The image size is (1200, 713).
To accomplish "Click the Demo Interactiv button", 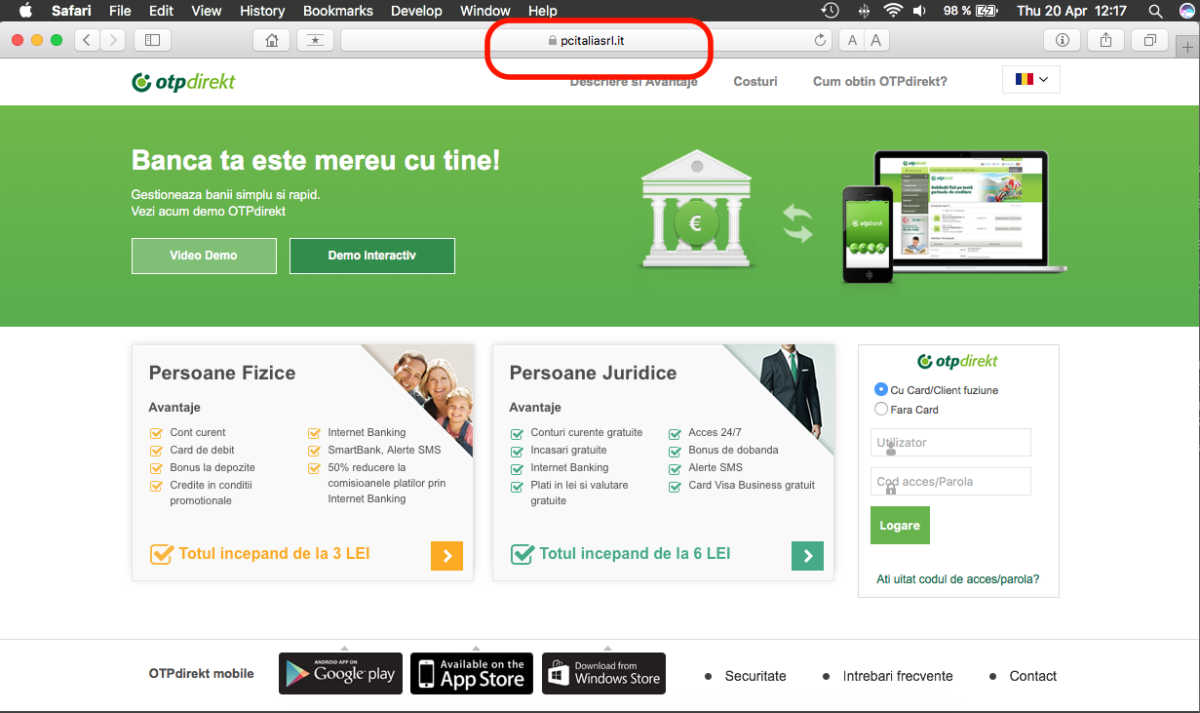I will [372, 256].
